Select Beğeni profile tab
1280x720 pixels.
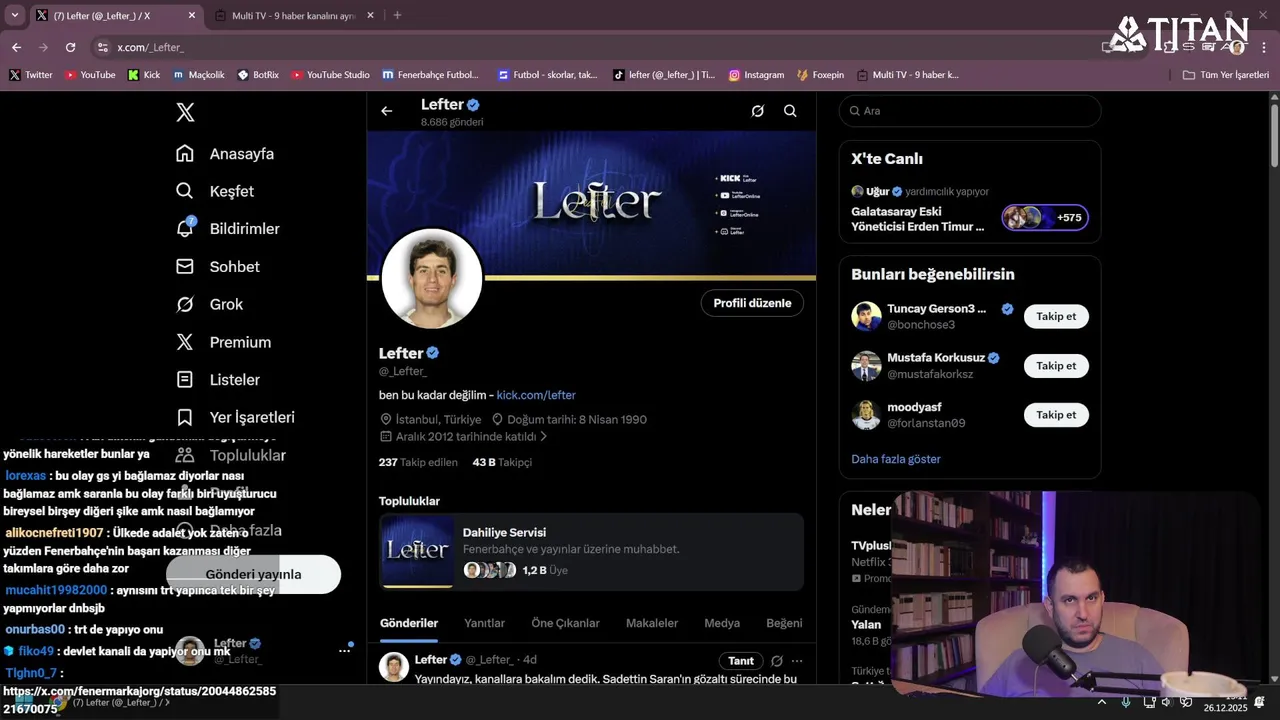(x=784, y=623)
